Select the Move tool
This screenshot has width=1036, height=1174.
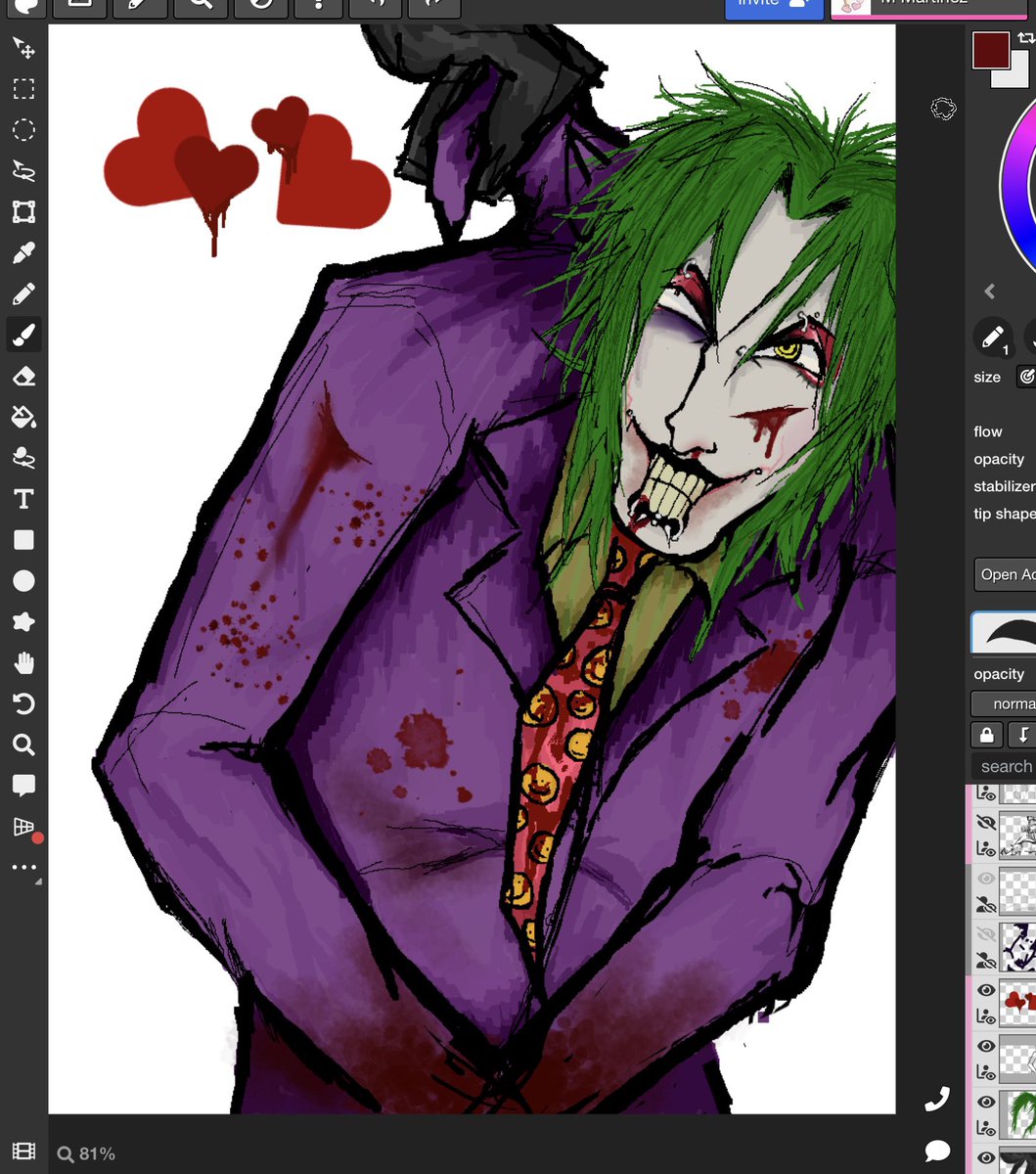tap(23, 49)
